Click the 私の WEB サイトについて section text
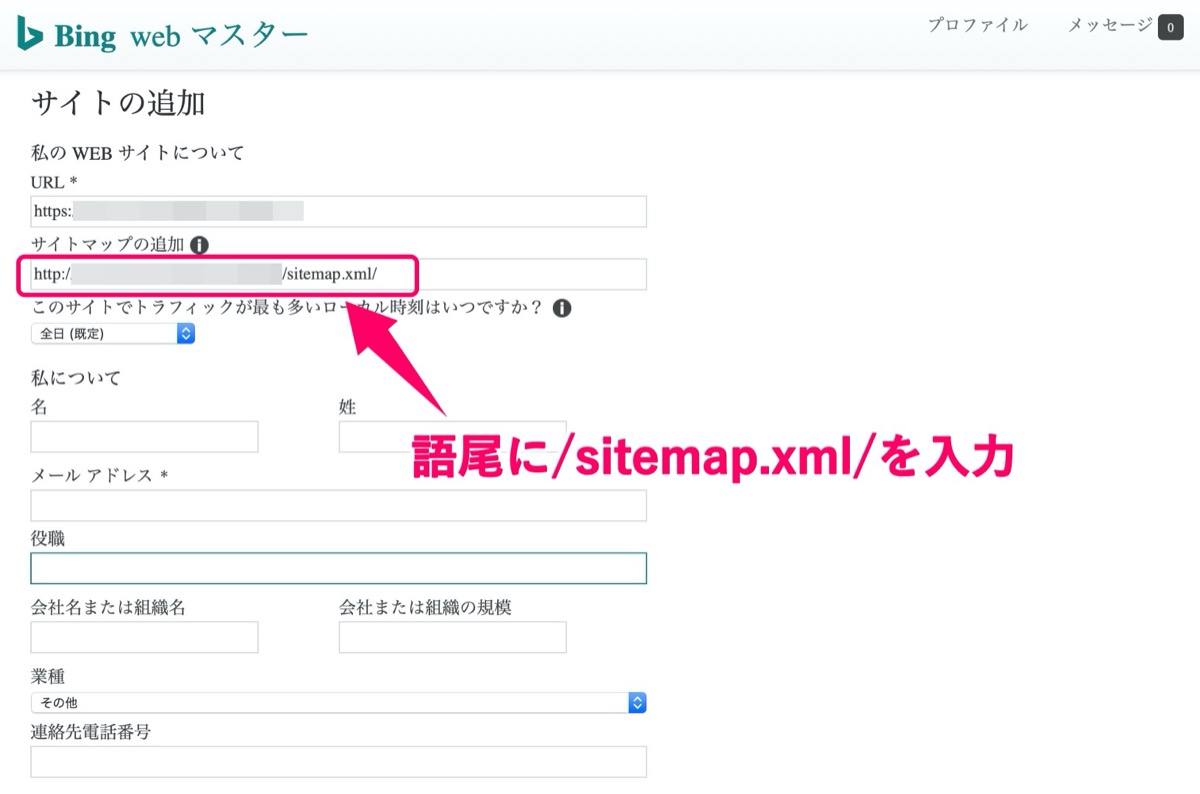Screen dimensions: 1200x794 tap(138, 153)
